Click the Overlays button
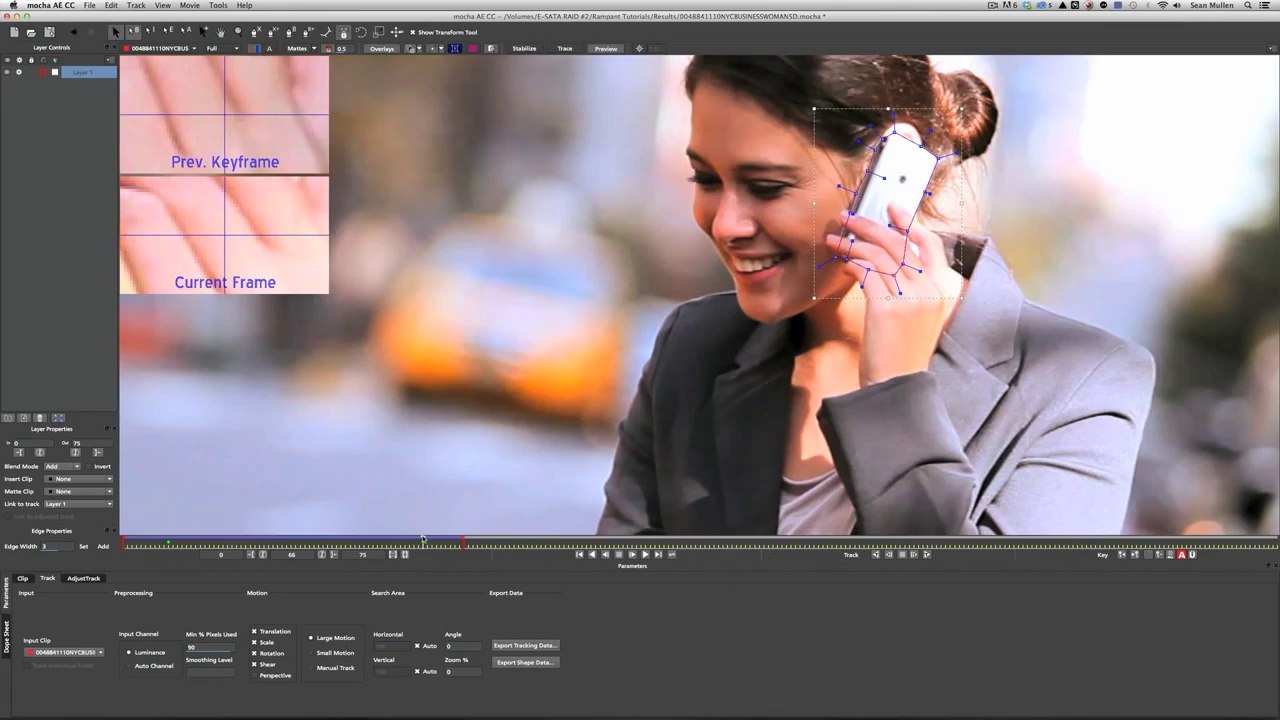 tap(382, 48)
